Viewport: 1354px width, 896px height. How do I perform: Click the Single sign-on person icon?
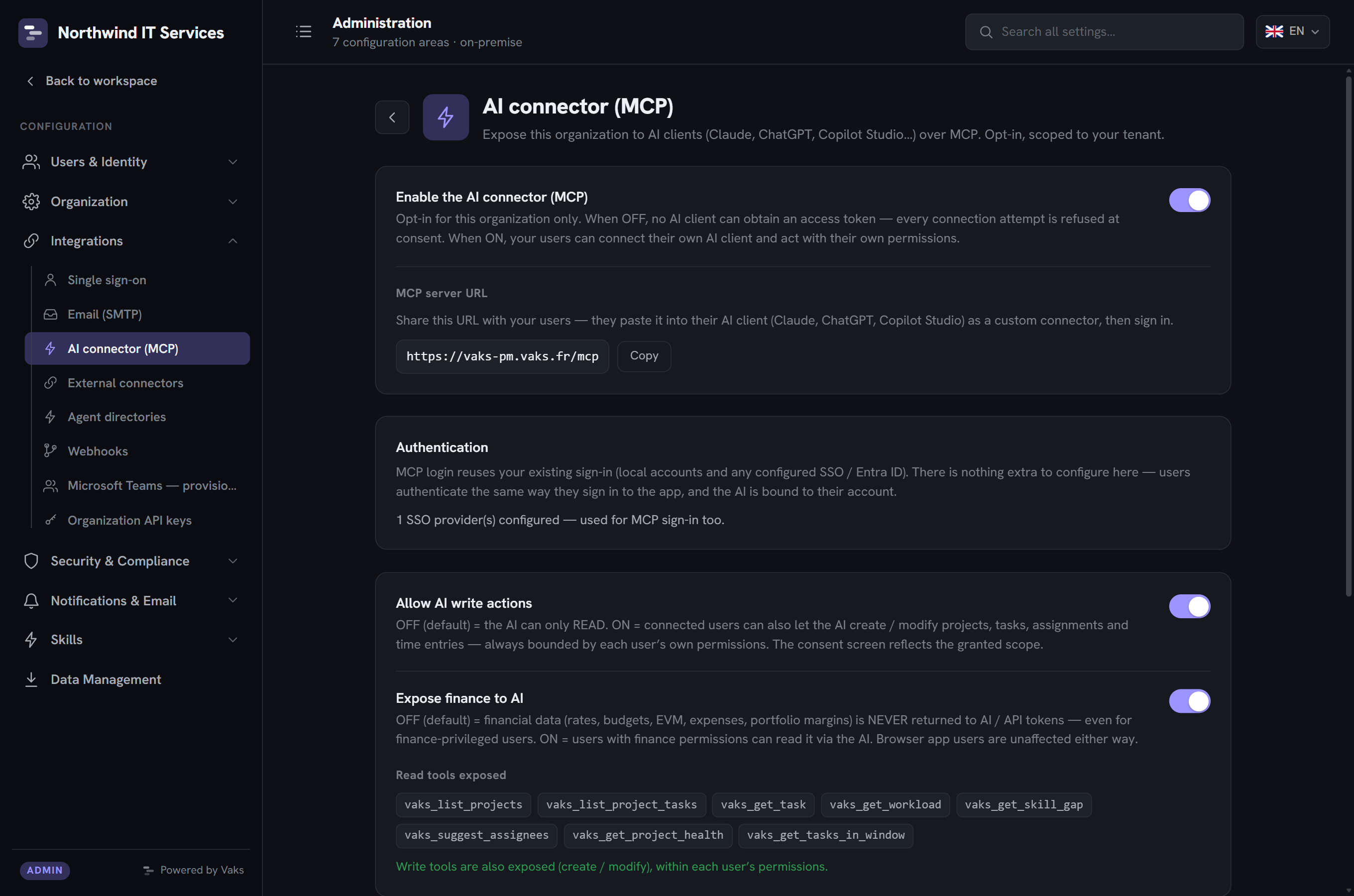pos(50,280)
